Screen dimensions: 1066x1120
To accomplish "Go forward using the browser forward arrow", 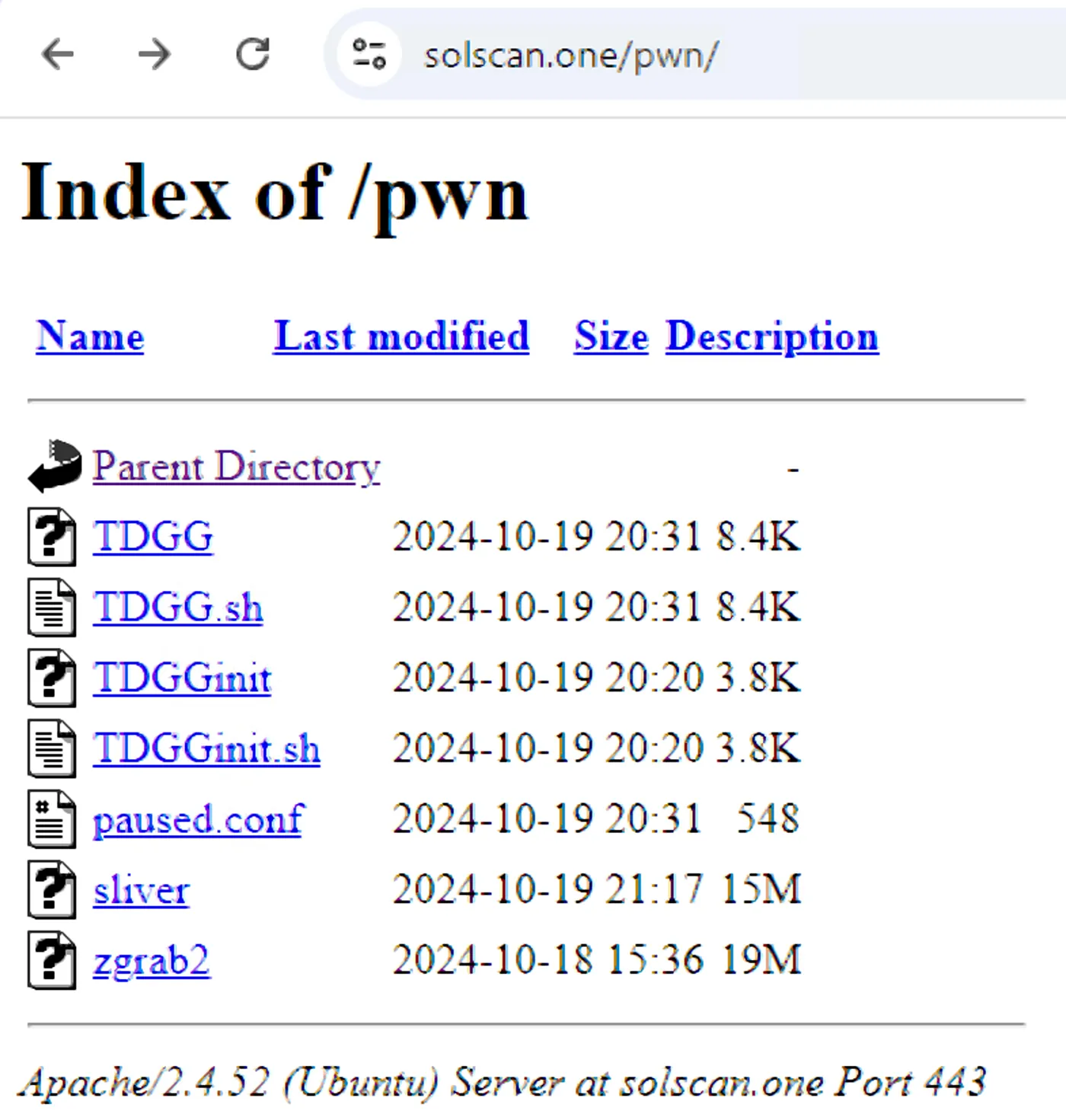I will tap(155, 54).
